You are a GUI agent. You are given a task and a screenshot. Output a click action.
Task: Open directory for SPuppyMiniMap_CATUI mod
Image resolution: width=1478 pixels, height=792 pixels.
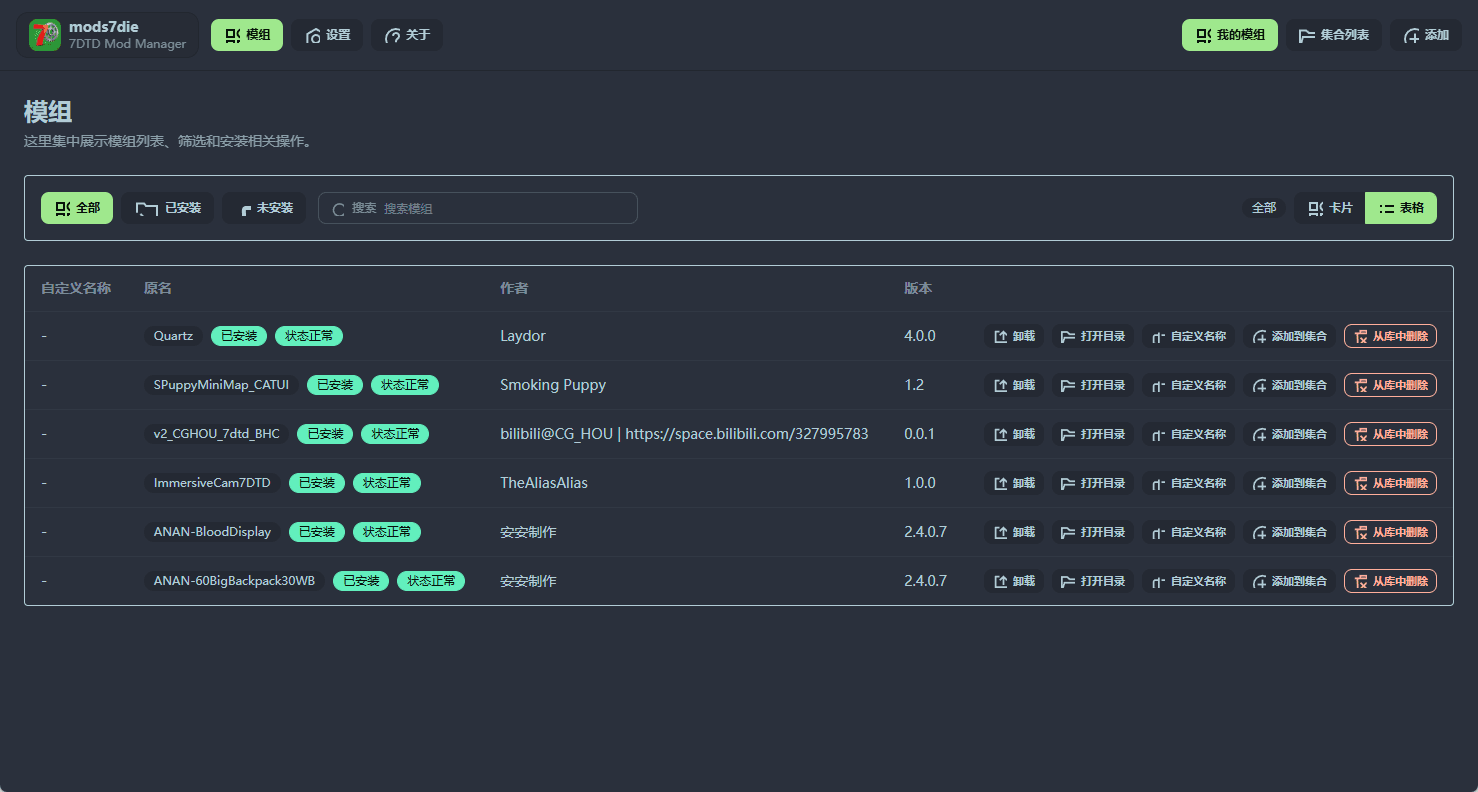point(1092,385)
